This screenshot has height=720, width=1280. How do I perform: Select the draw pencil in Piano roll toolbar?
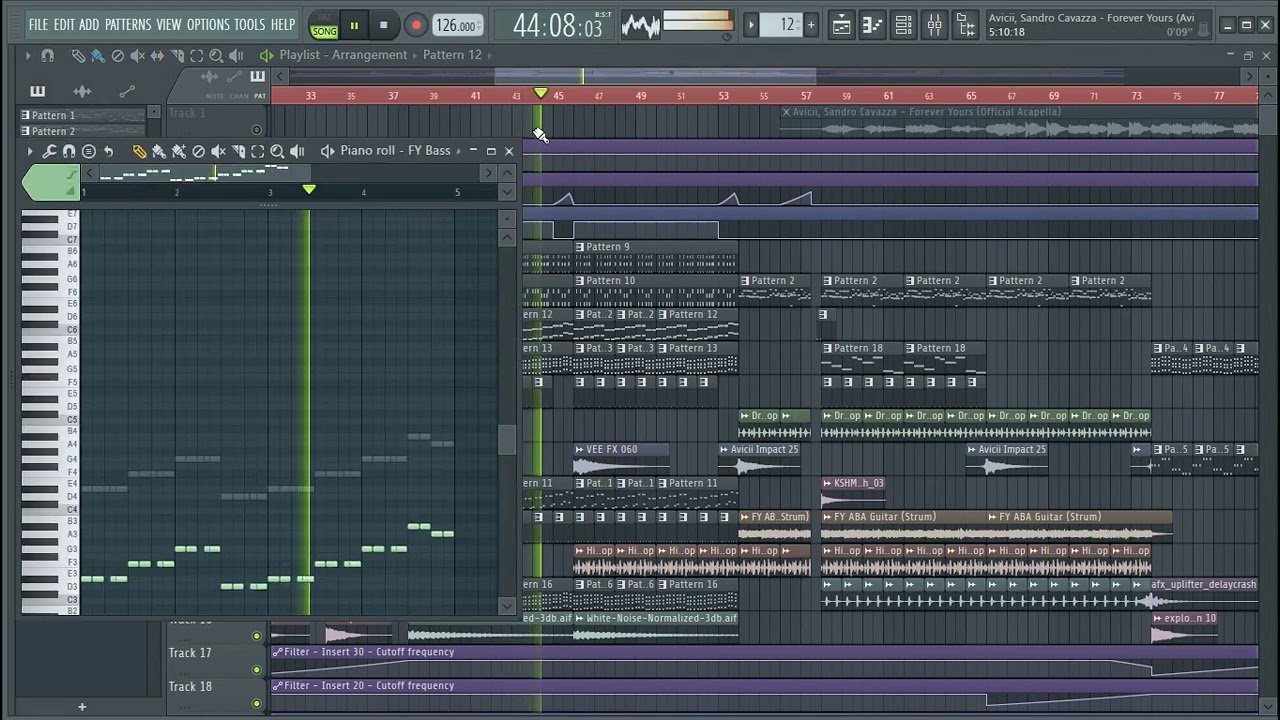(x=139, y=151)
